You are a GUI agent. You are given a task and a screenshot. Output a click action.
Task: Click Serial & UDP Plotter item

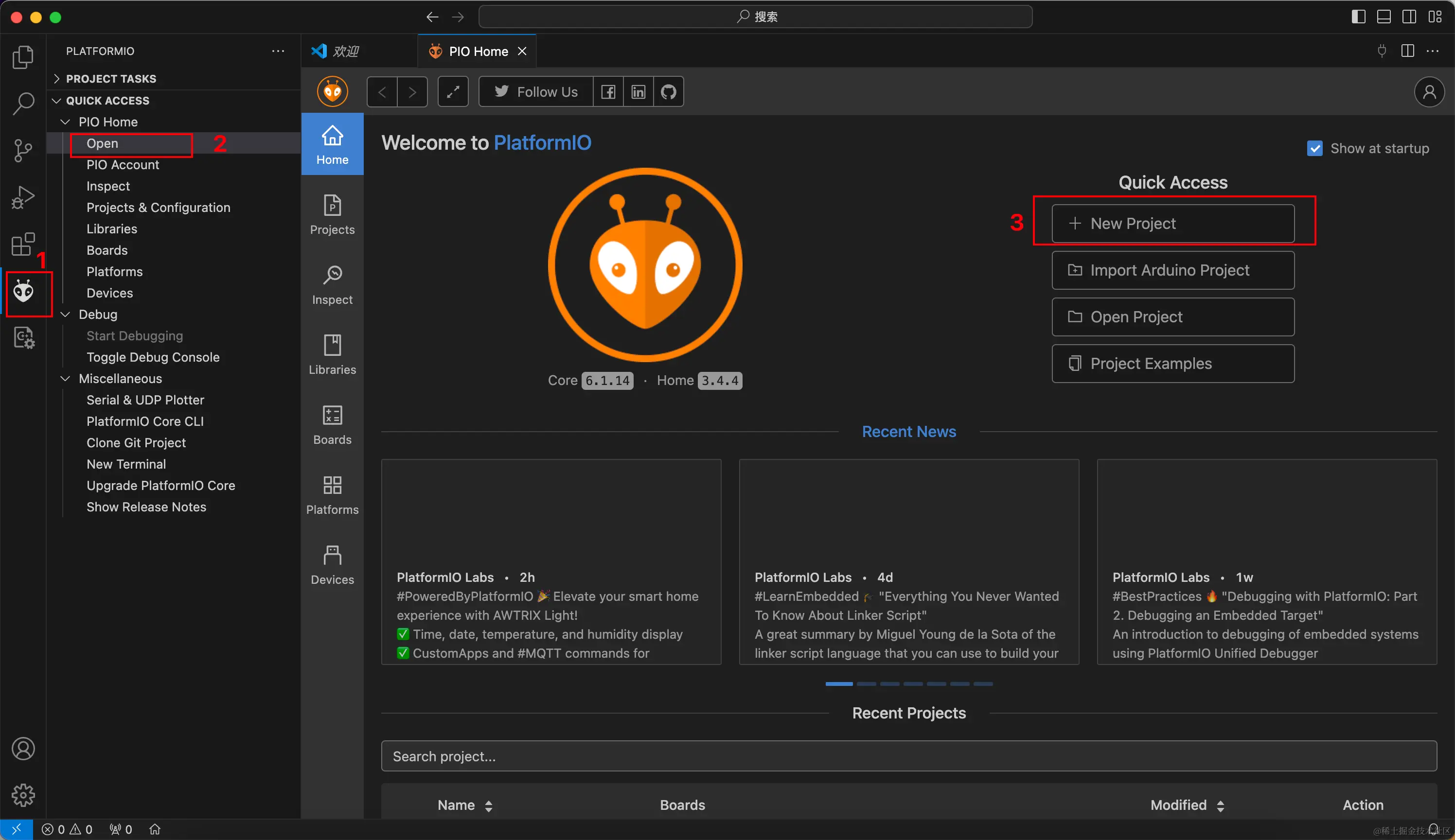click(145, 400)
